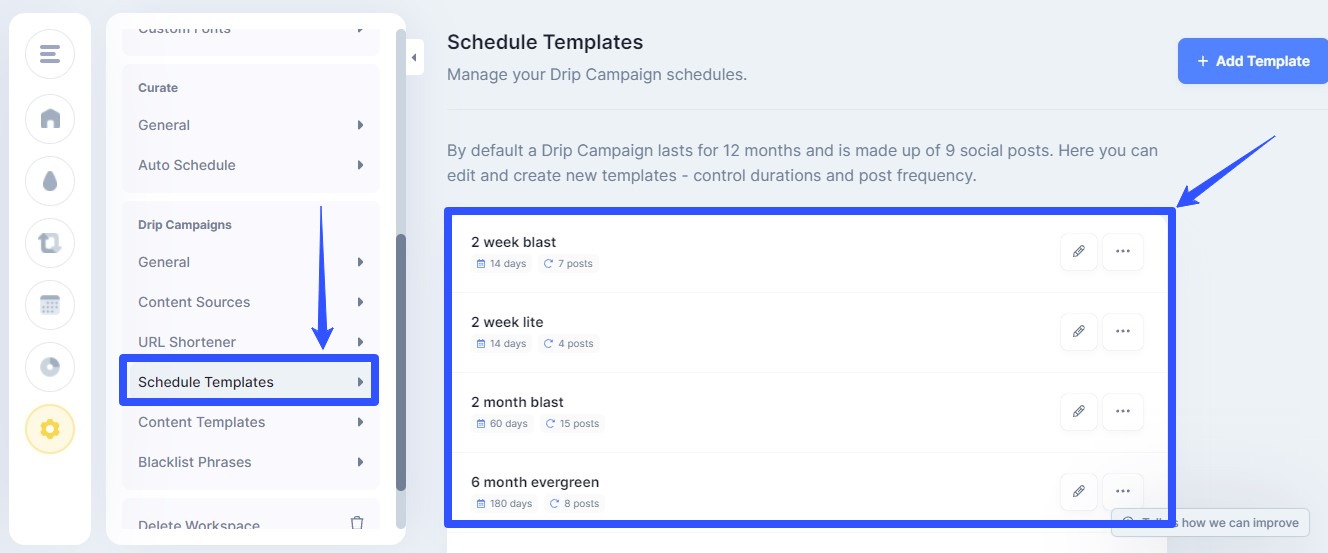Edit the 6 month evergreen template
Image resolution: width=1328 pixels, height=553 pixels.
point(1078,492)
